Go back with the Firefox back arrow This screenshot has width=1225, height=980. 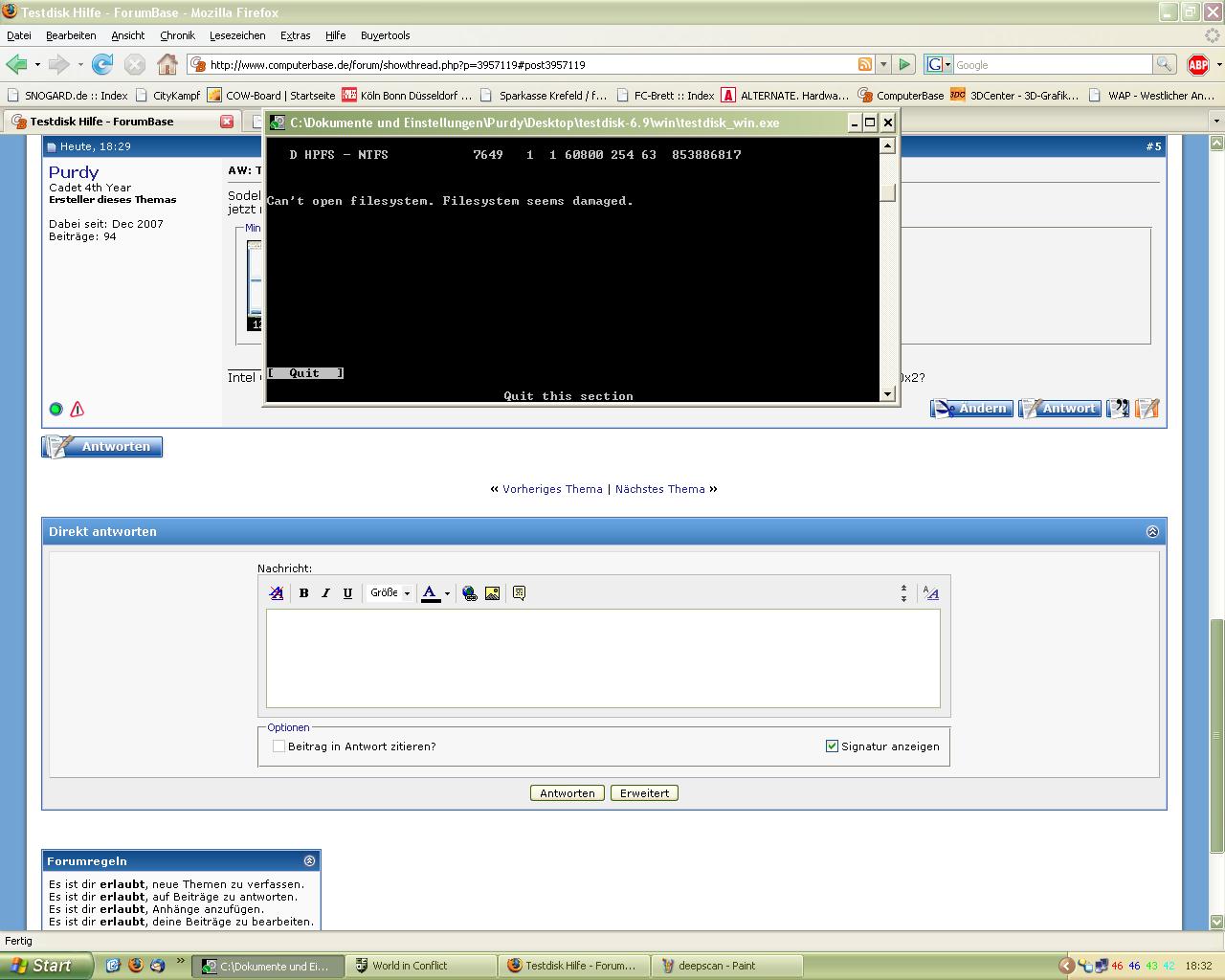(16, 64)
